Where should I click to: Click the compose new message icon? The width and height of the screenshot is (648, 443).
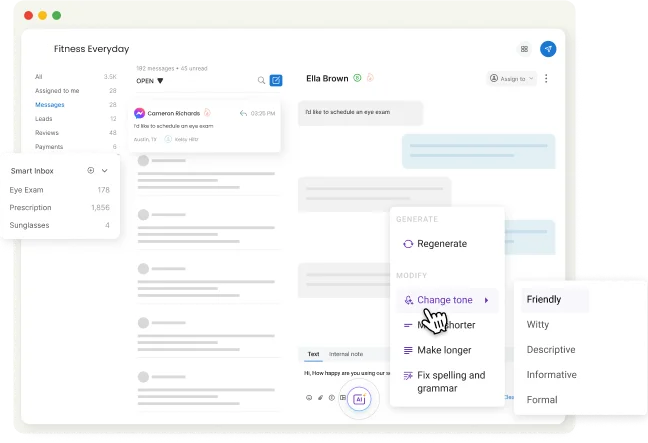pyautogui.click(x=276, y=80)
